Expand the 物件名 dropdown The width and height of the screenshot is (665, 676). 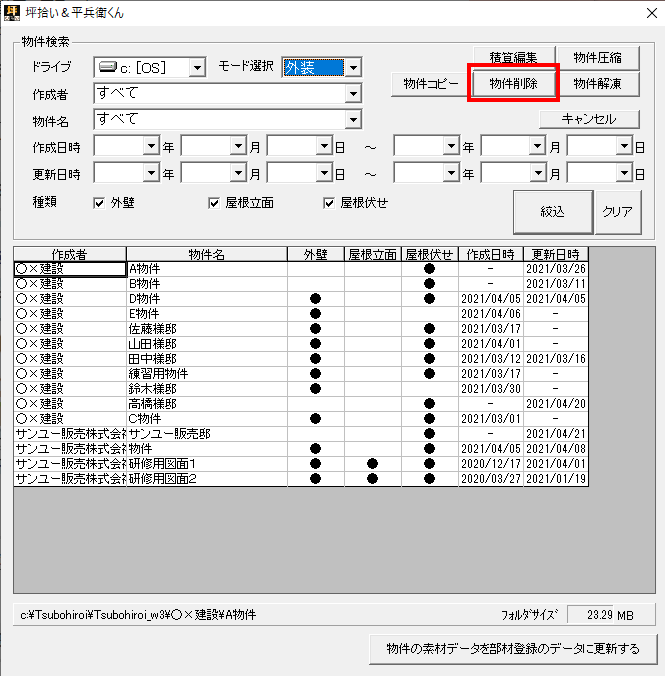coord(352,120)
